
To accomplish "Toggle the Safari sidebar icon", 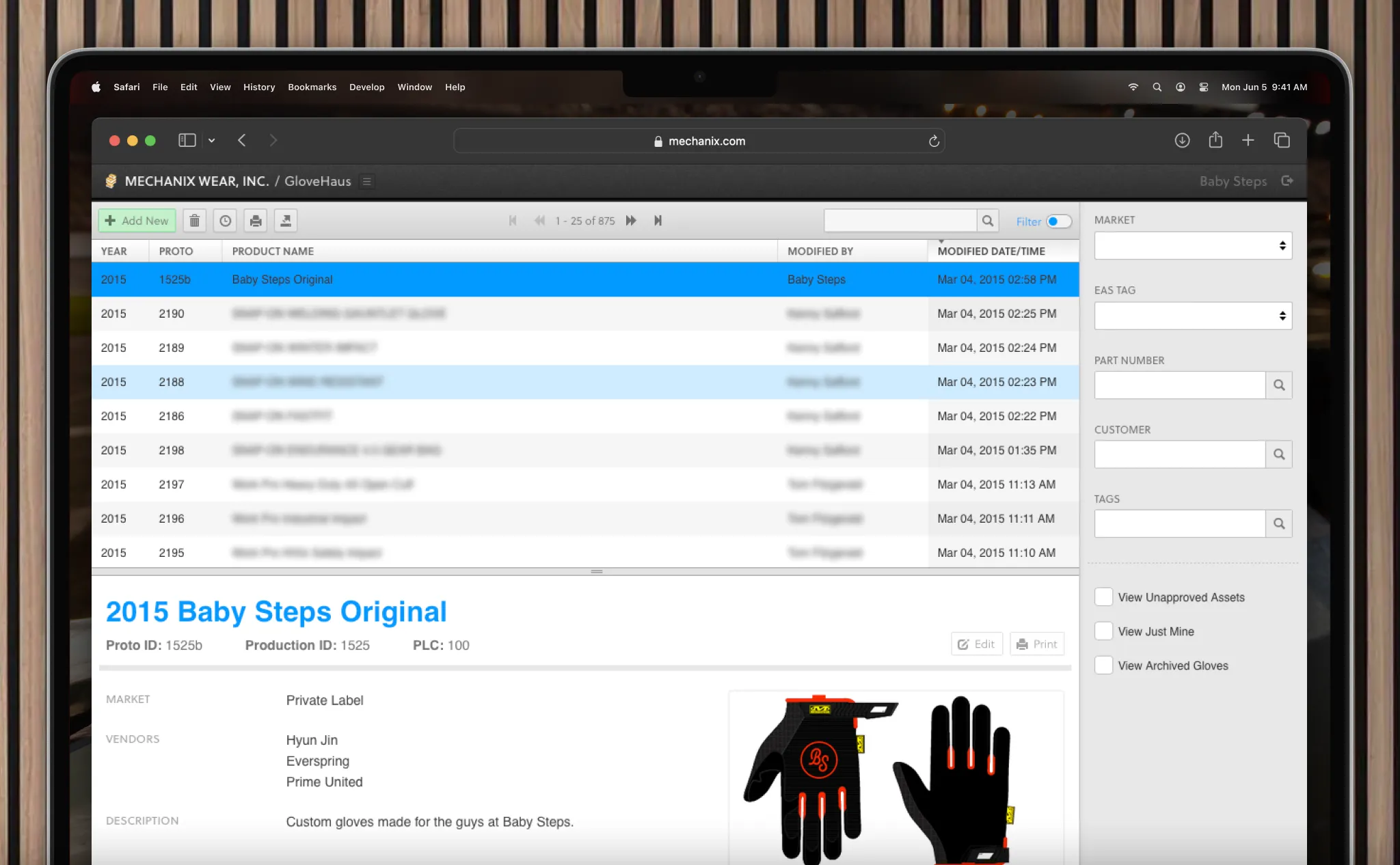I will pos(187,140).
